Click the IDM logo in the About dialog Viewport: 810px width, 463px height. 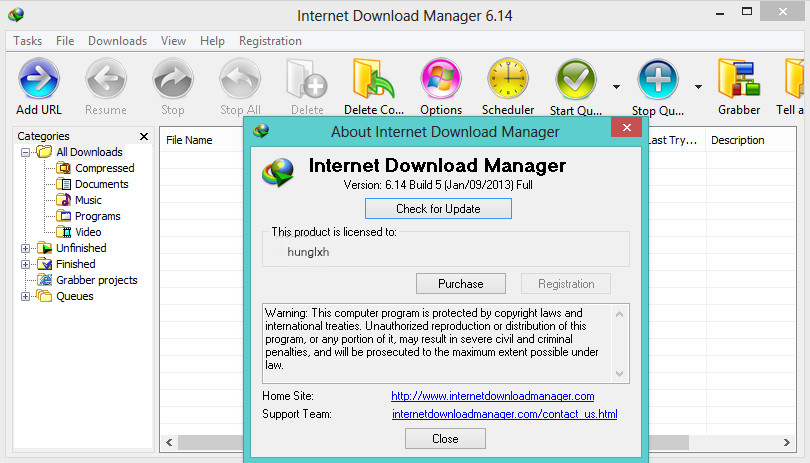pyautogui.click(x=278, y=173)
